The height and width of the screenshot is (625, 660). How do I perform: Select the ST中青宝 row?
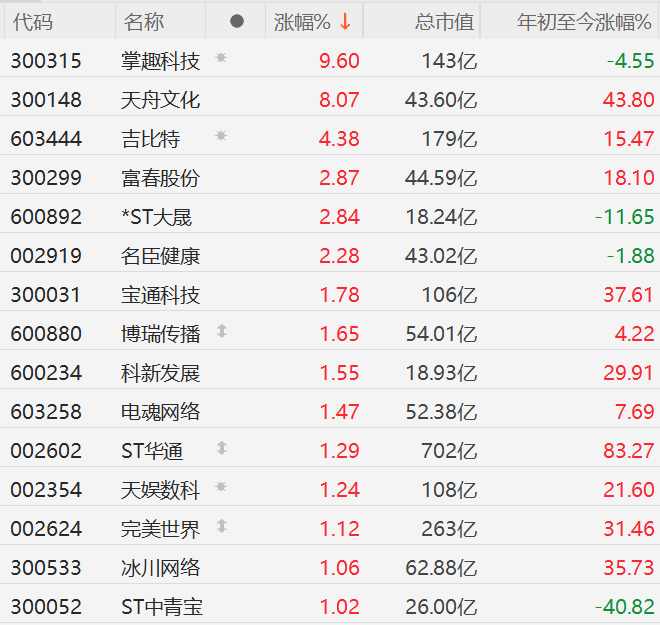click(x=330, y=606)
